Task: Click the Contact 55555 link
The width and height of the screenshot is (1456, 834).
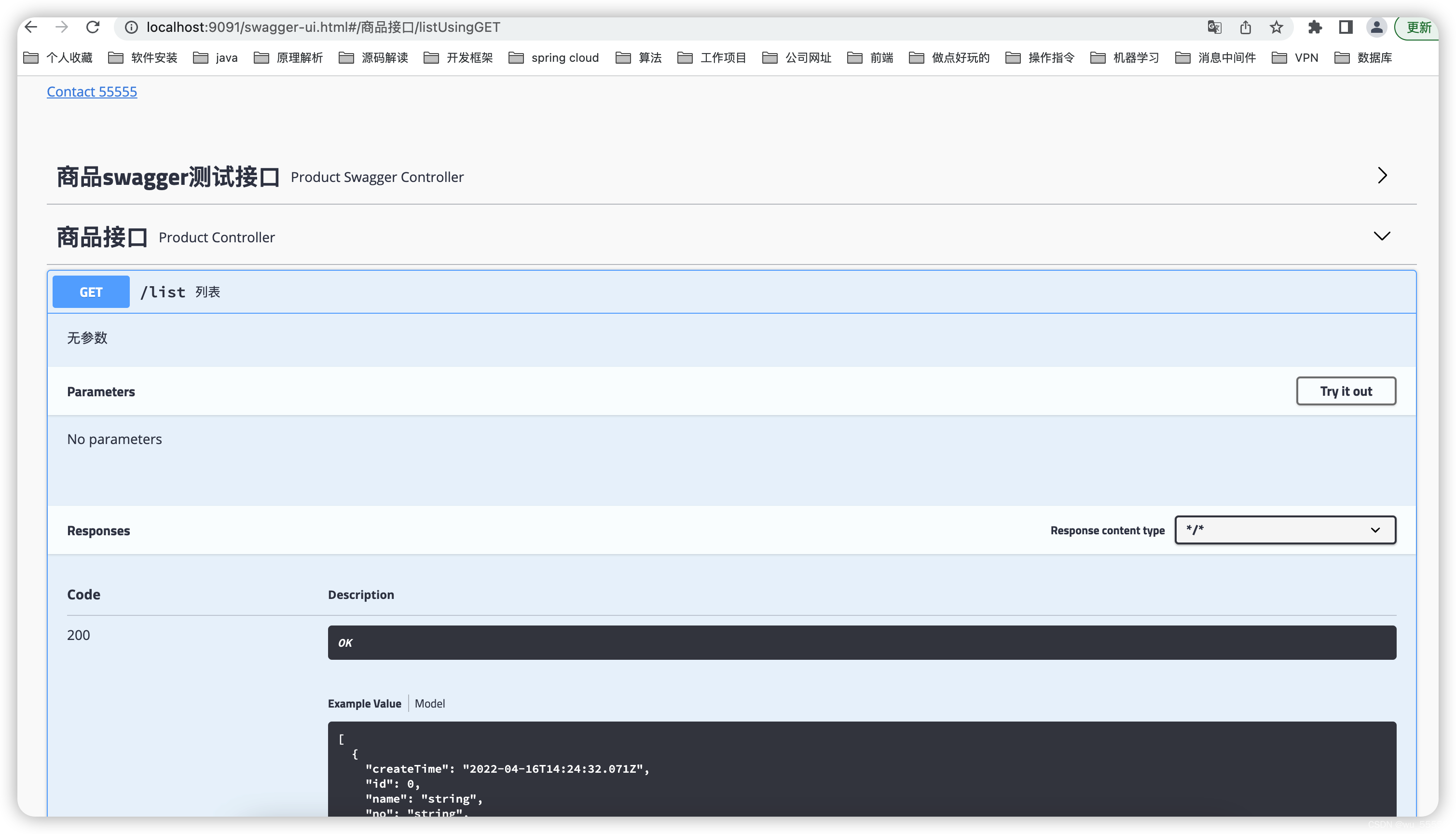Action: tap(93, 91)
